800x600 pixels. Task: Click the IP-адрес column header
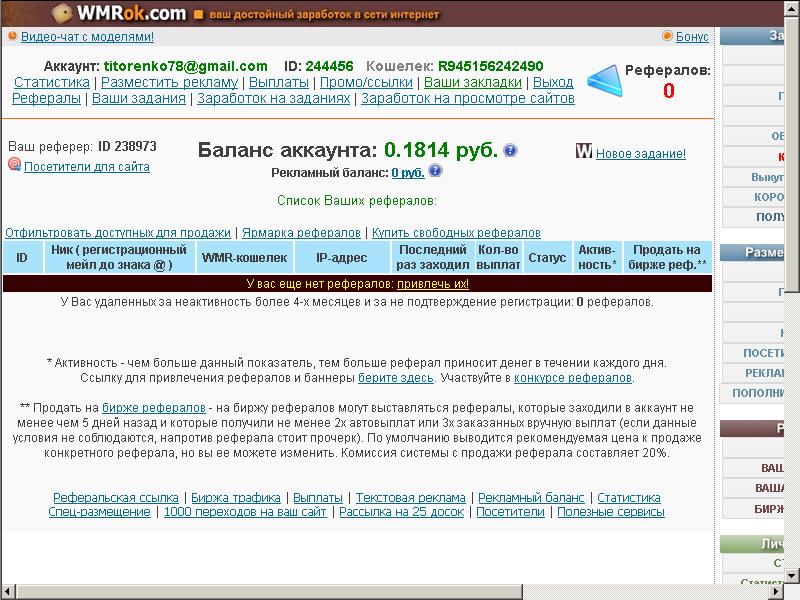(x=342, y=258)
